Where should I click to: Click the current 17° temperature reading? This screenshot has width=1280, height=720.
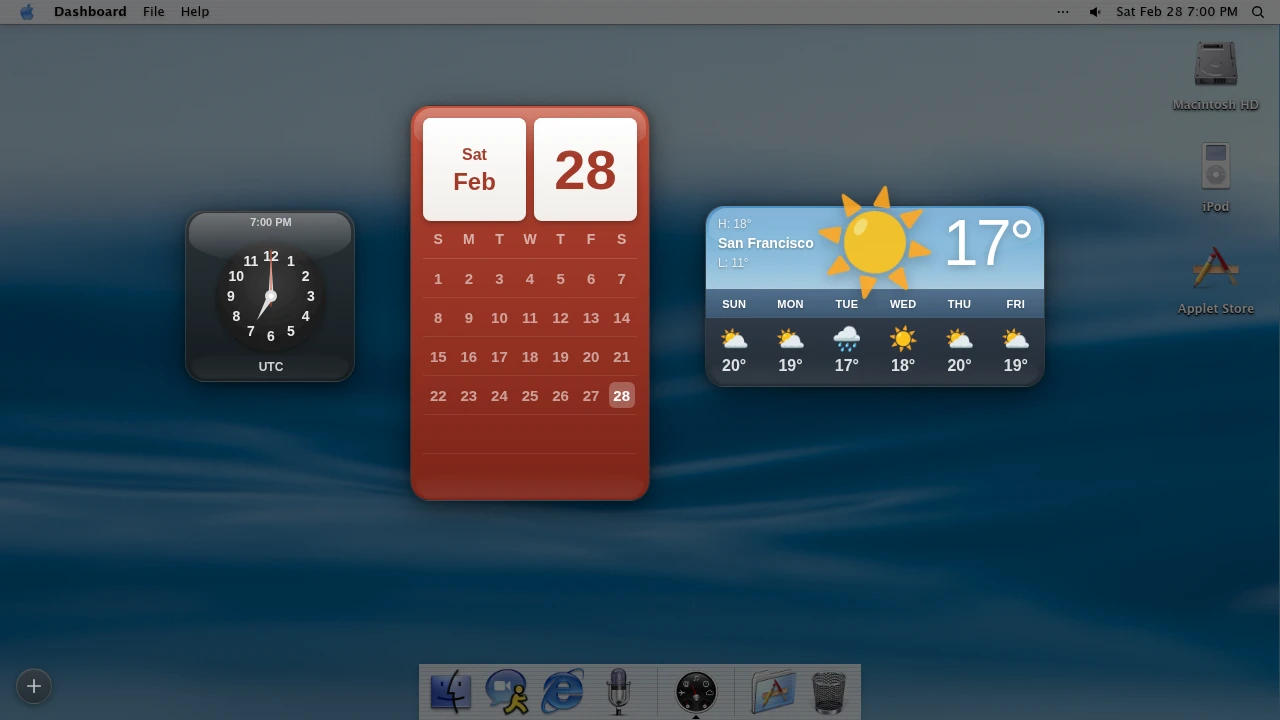987,243
